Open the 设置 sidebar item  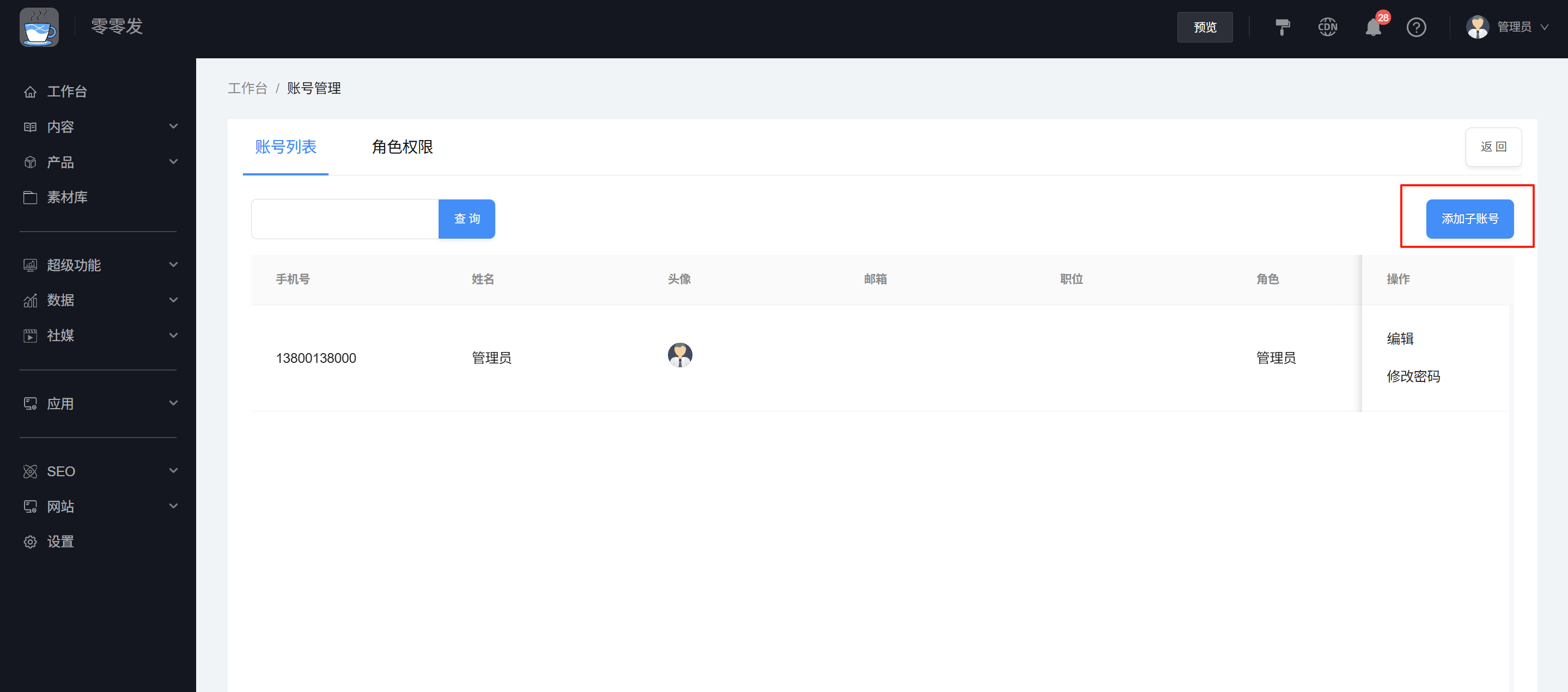61,541
